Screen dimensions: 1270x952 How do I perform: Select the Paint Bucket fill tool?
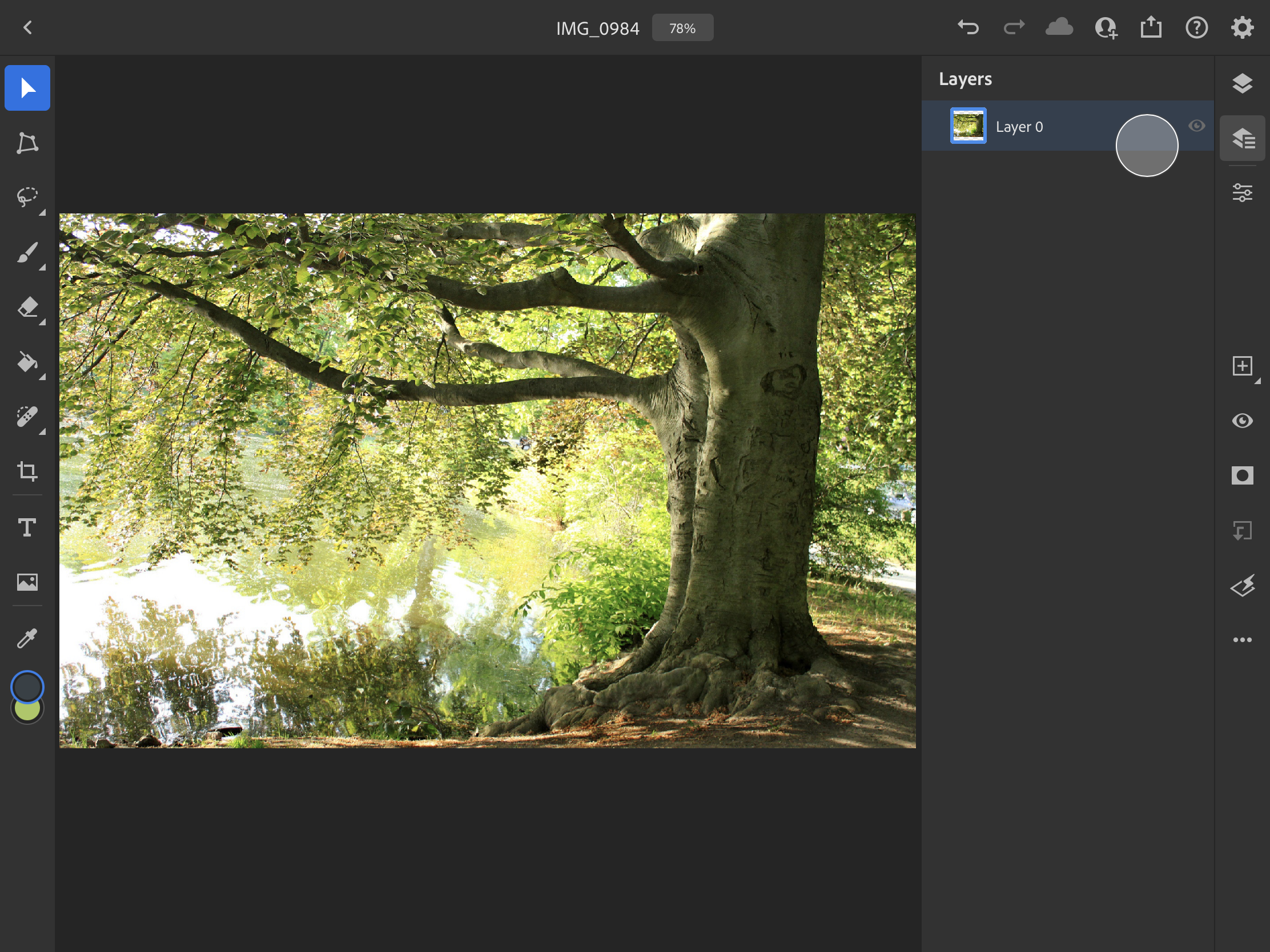27,362
